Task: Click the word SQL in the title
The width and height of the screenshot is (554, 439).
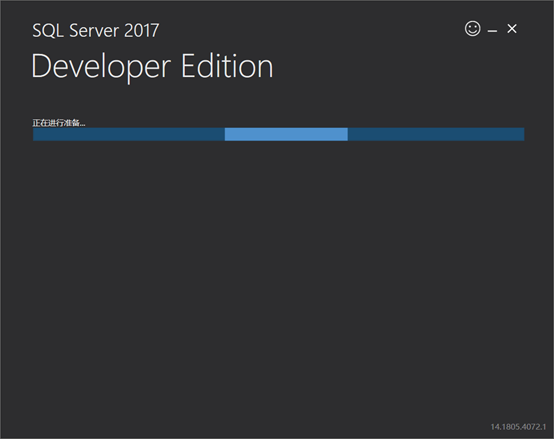Action: coord(48,30)
